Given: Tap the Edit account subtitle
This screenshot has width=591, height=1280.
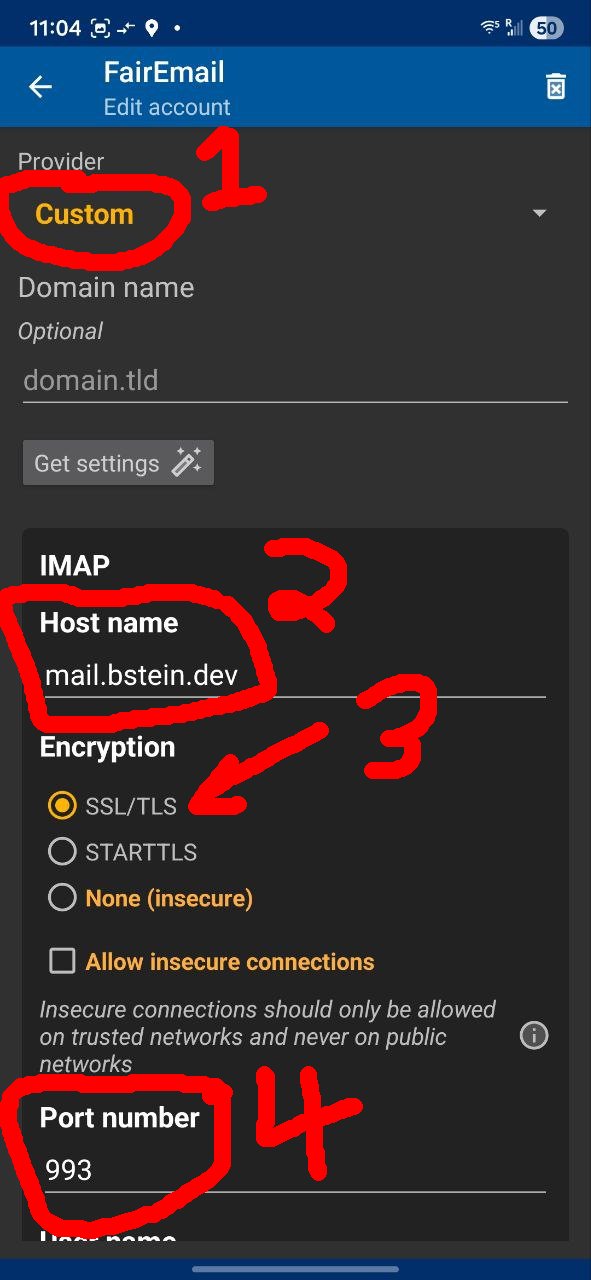Looking at the screenshot, I should 167,107.
